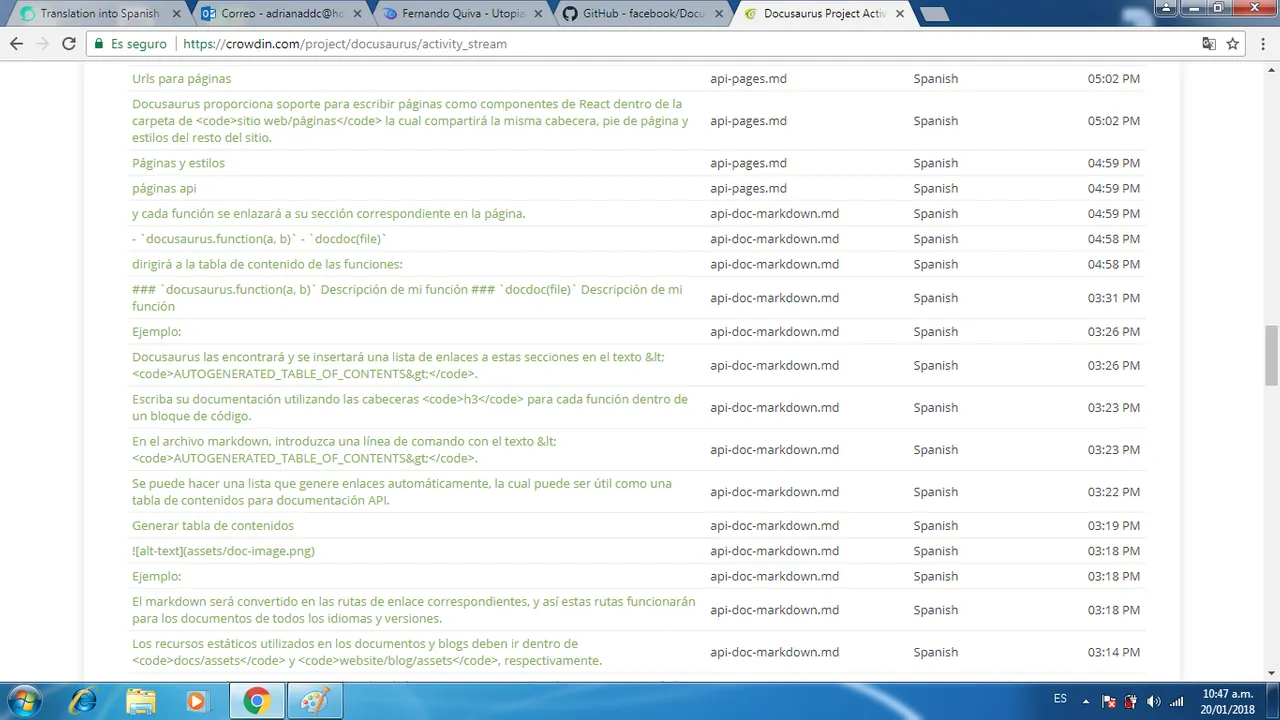Switch to Google Chrome in the taskbar
The image size is (1280, 720).
(256, 701)
